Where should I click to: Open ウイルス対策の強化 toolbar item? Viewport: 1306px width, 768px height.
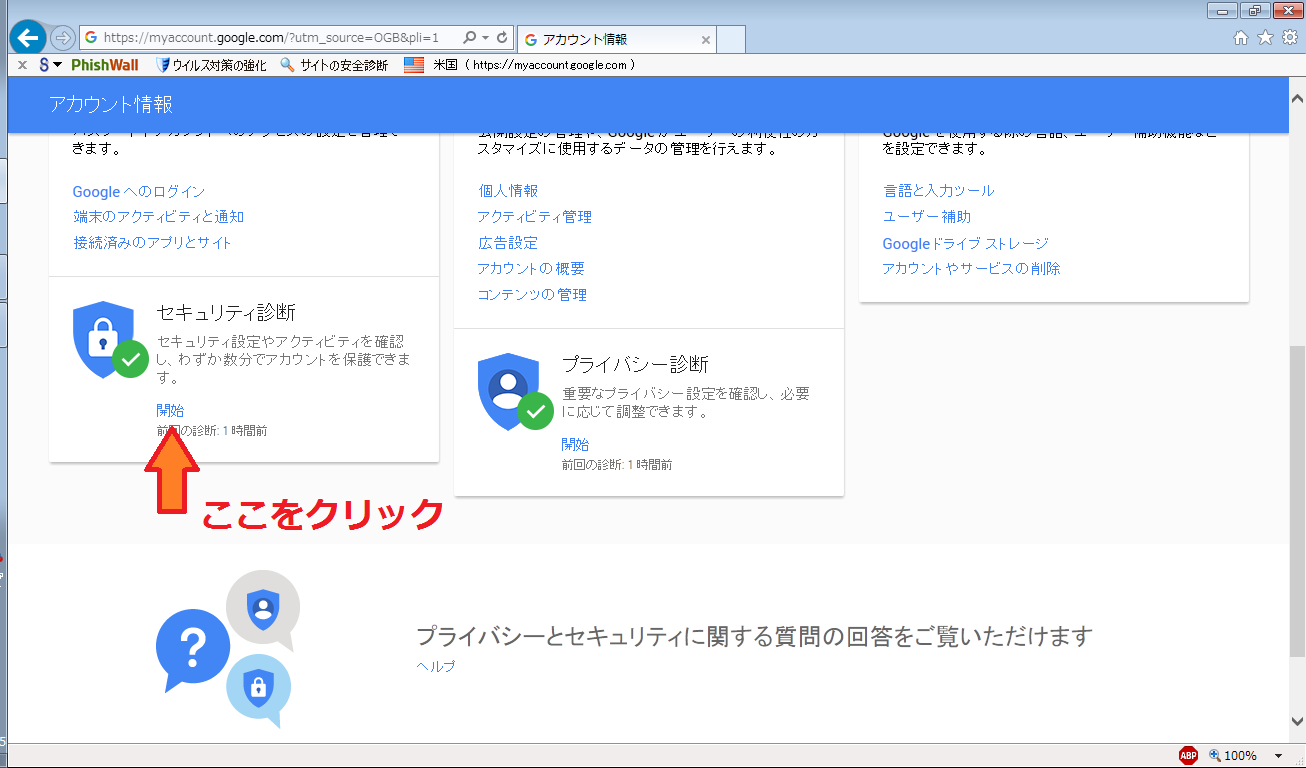click(212, 65)
